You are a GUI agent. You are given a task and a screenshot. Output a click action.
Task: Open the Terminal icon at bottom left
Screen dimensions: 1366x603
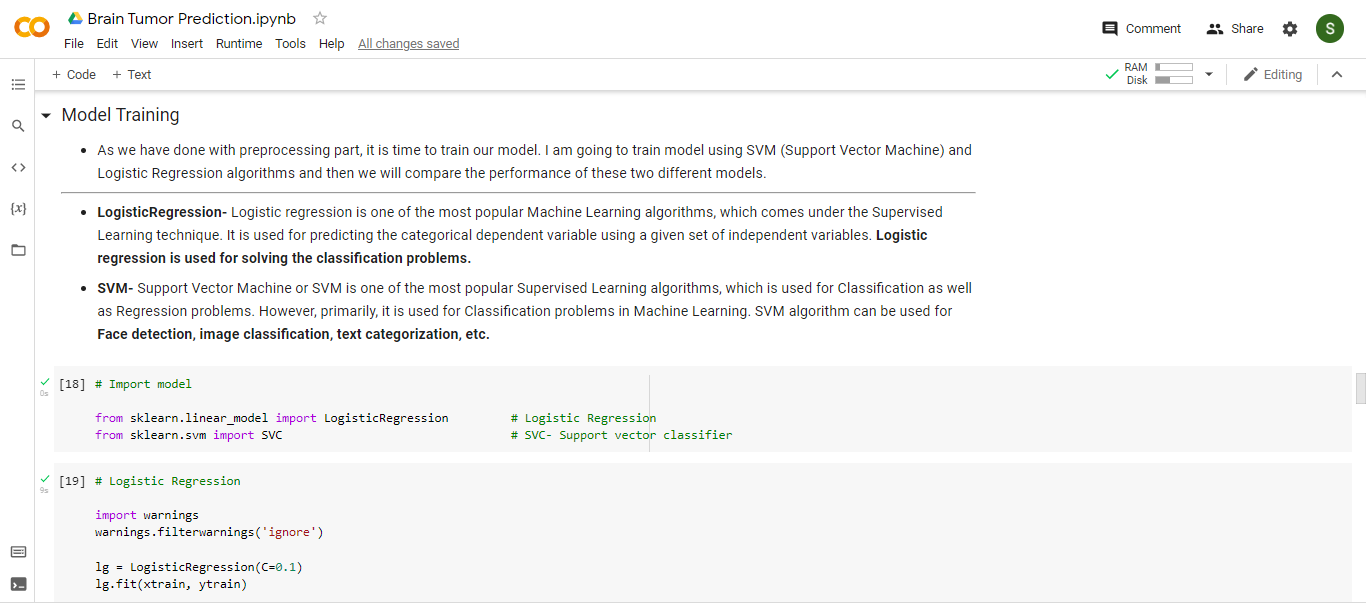(18, 584)
